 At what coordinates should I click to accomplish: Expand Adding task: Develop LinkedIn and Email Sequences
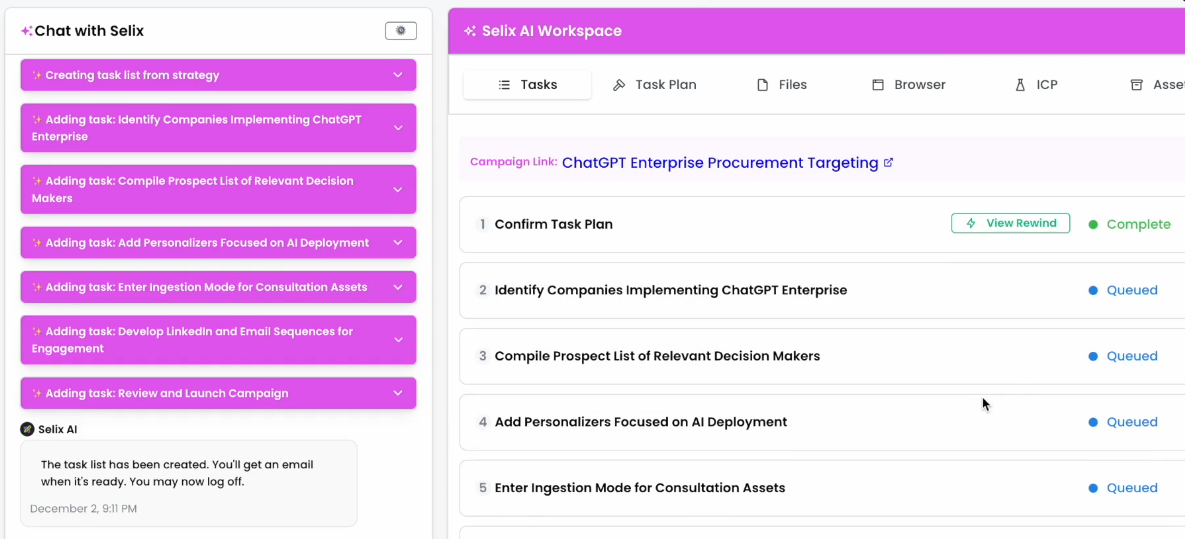pos(218,340)
